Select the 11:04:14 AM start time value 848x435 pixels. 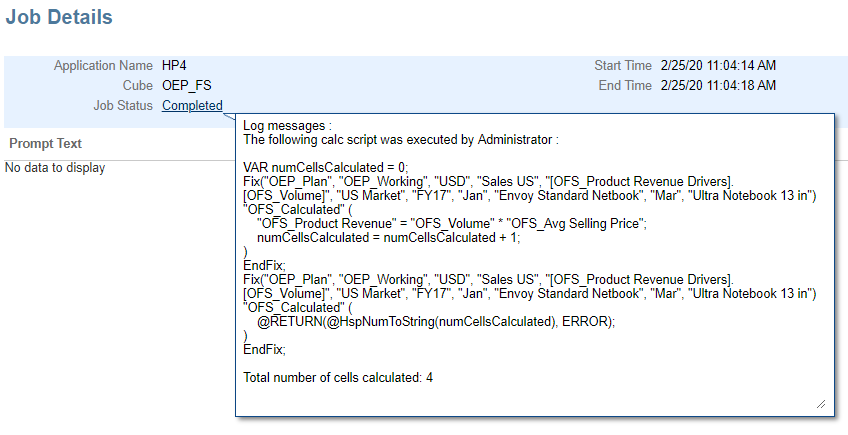tap(718, 66)
